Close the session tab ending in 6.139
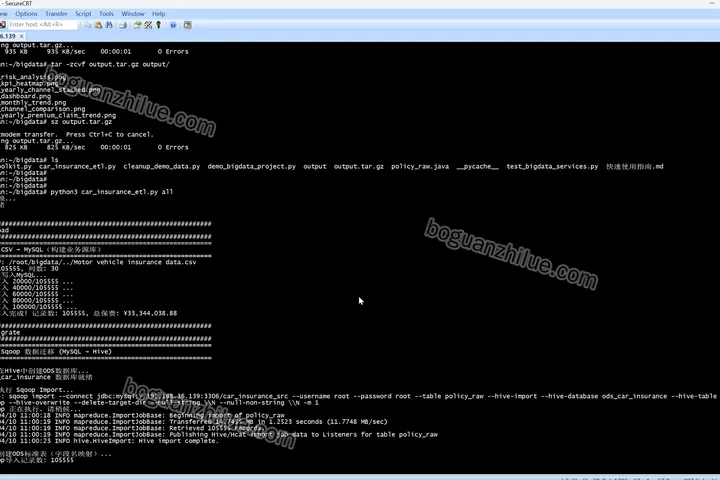This screenshot has height=480, width=720. pos(22,36)
